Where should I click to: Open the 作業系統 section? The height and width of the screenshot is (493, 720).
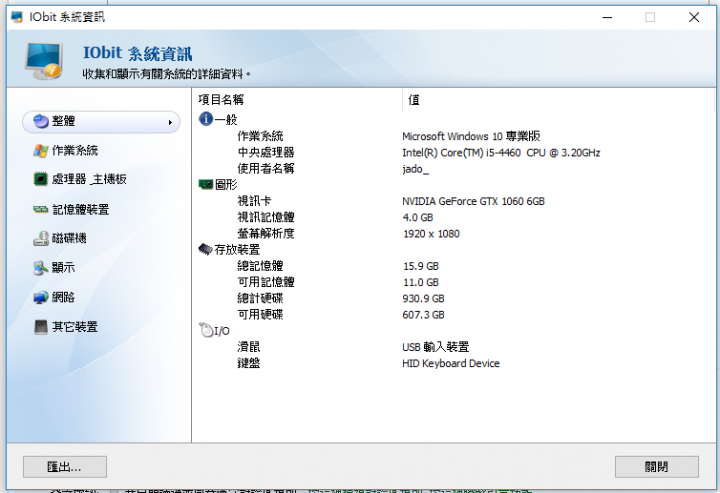66,151
